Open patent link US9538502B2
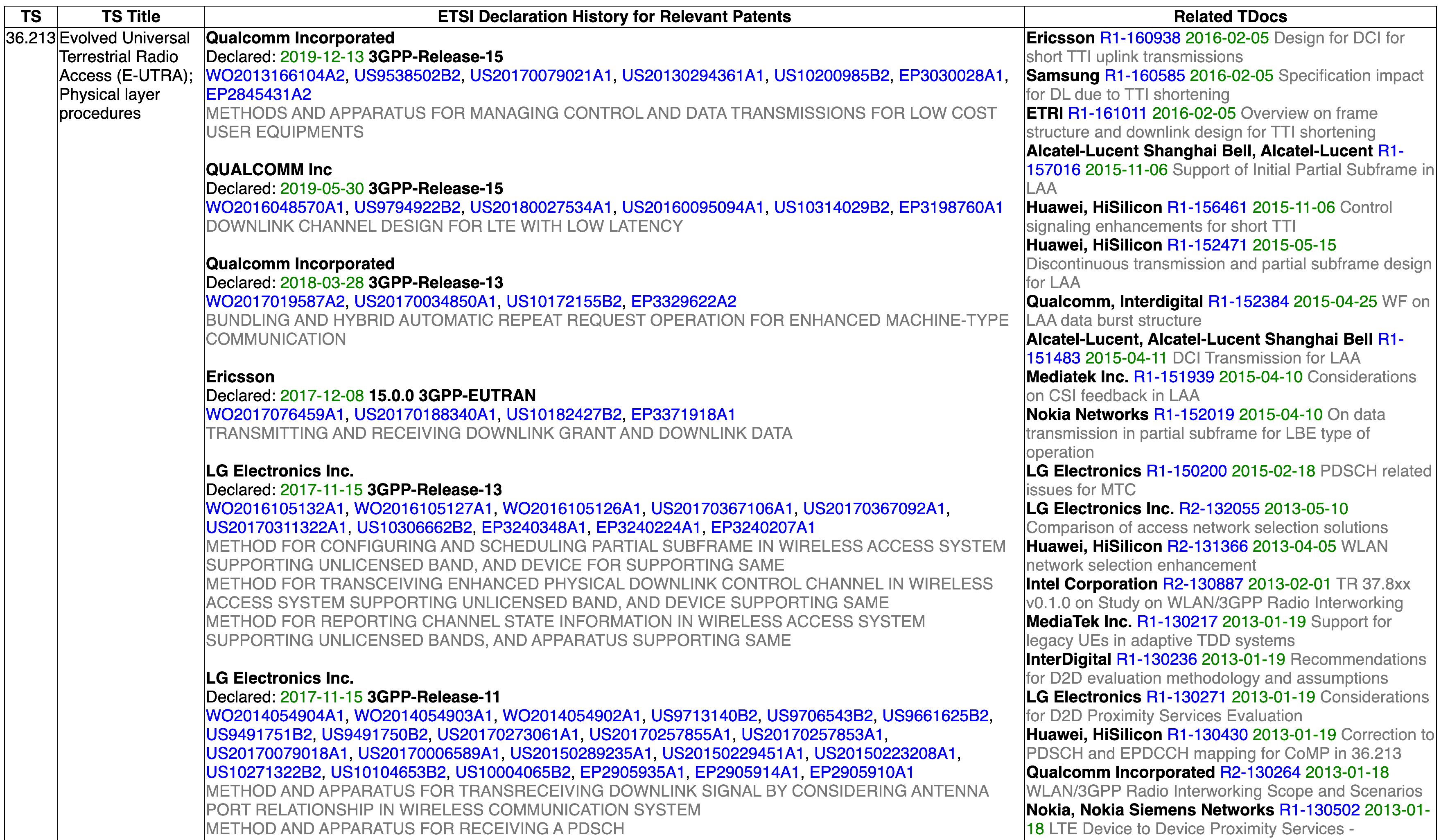 pos(407,75)
